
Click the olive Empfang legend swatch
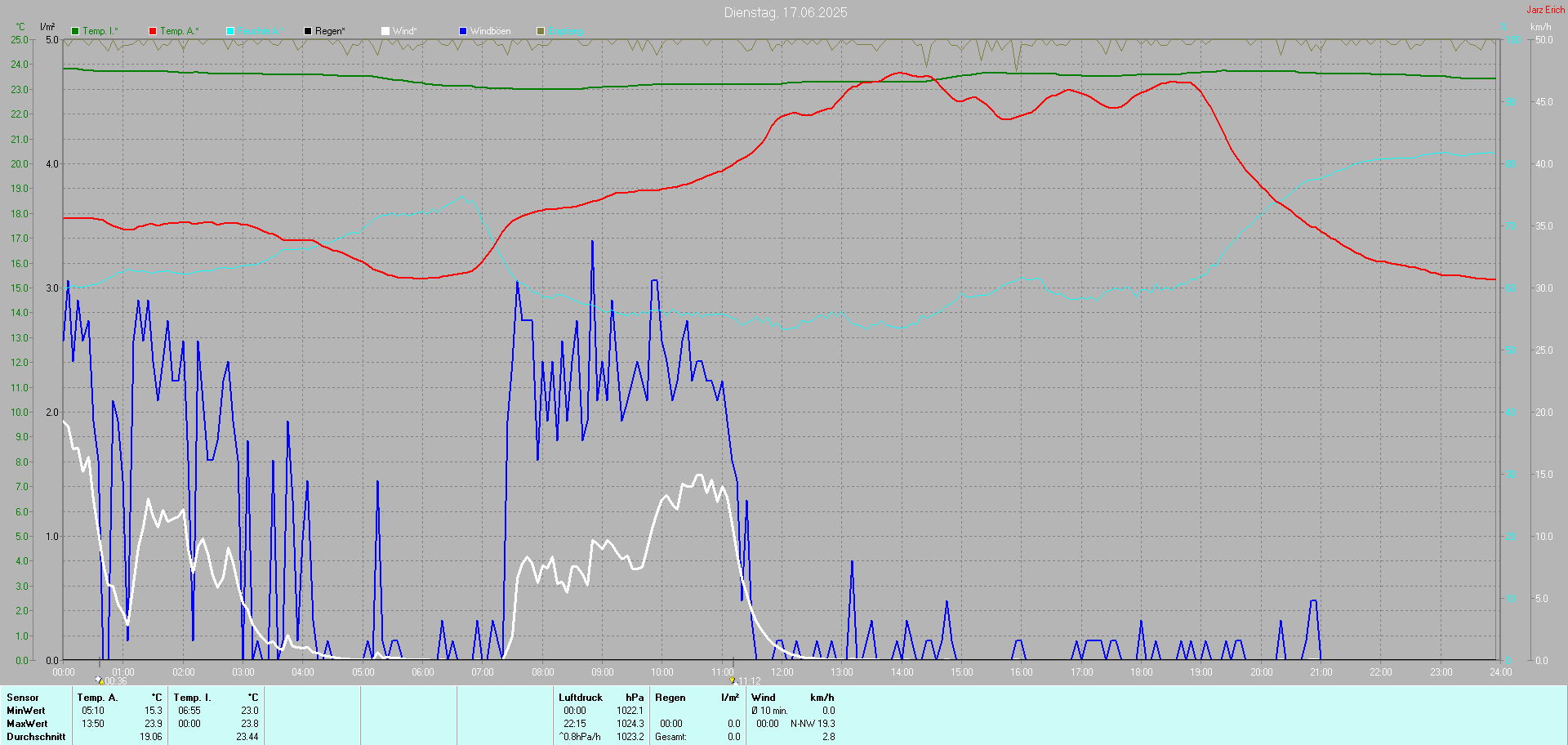pyautogui.click(x=541, y=31)
